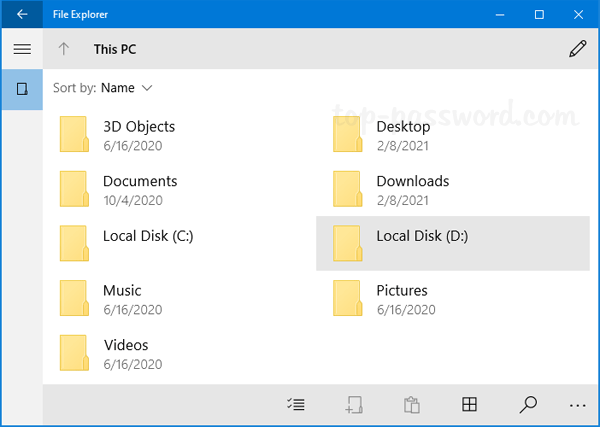
Task: Toggle multi-select checklist mode
Action: pyautogui.click(x=296, y=405)
